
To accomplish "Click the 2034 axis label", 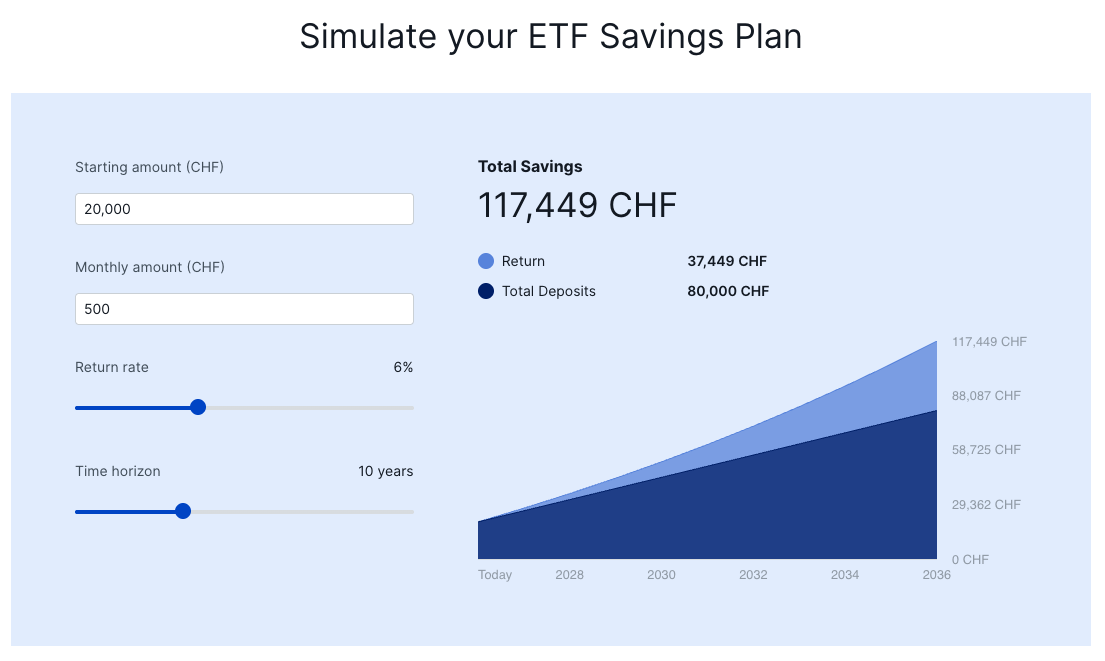I will (845, 575).
